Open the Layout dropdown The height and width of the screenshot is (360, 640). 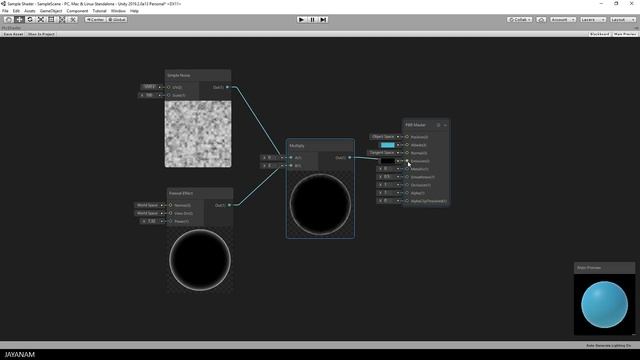pos(623,20)
